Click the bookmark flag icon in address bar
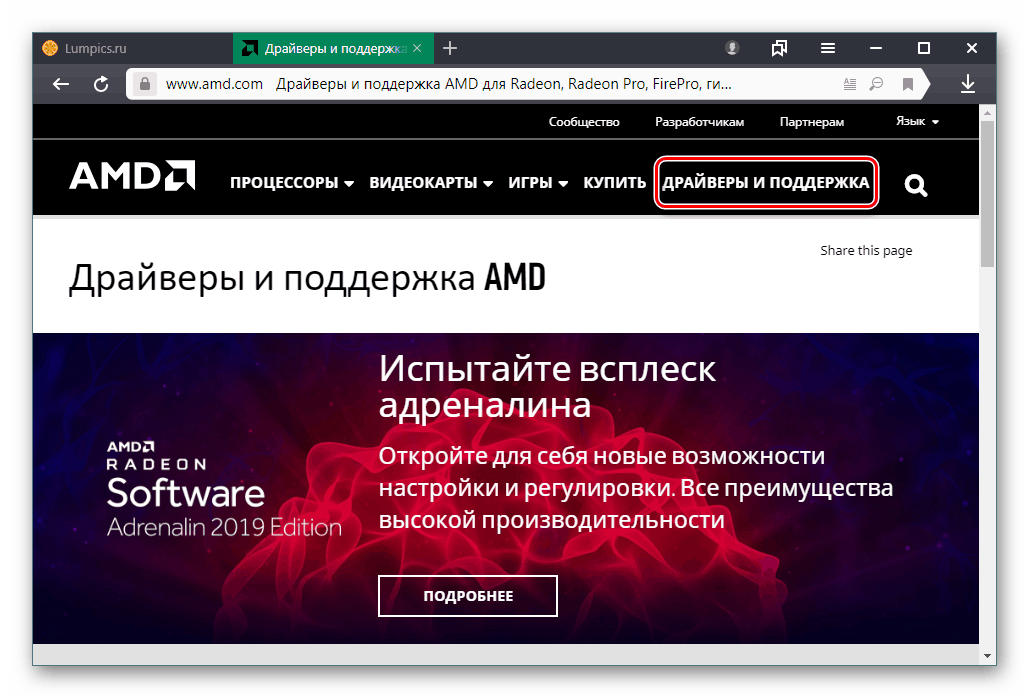 click(907, 84)
